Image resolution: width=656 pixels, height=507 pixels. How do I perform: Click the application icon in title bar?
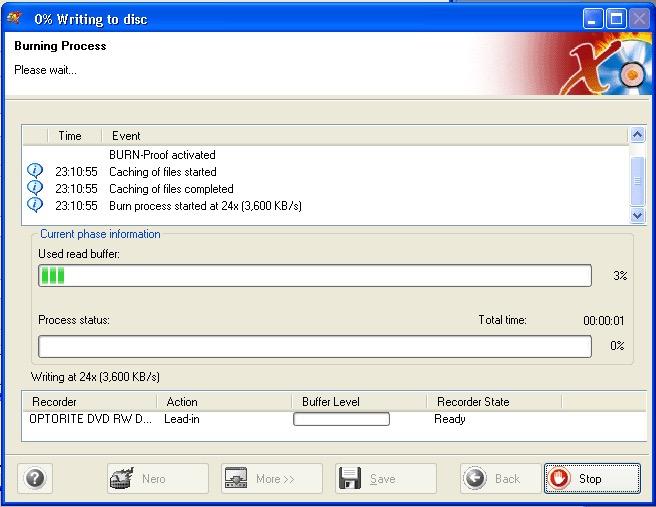pos(15,18)
